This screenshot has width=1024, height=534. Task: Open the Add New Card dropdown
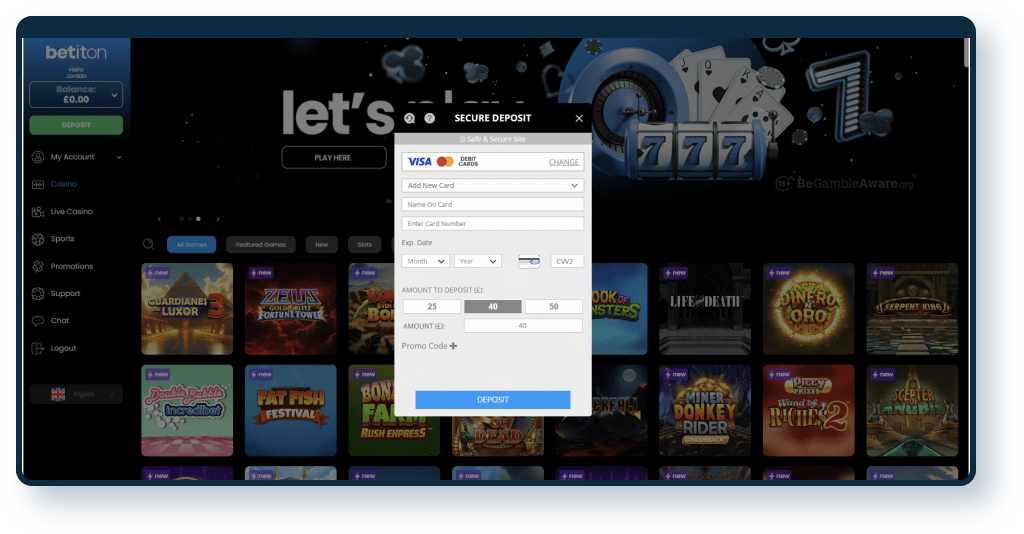[493, 185]
